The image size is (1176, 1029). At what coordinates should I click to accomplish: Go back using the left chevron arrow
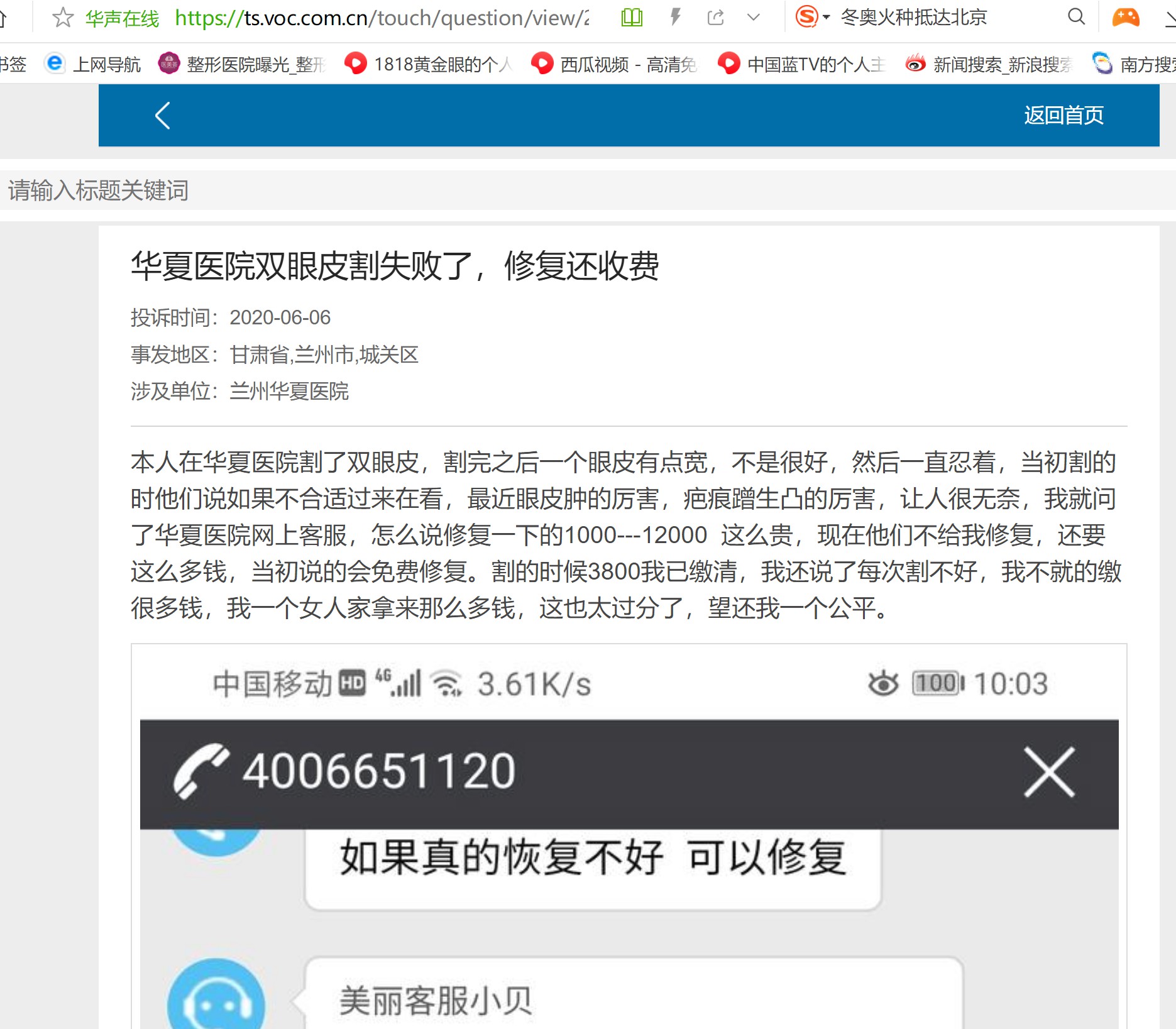click(x=162, y=116)
